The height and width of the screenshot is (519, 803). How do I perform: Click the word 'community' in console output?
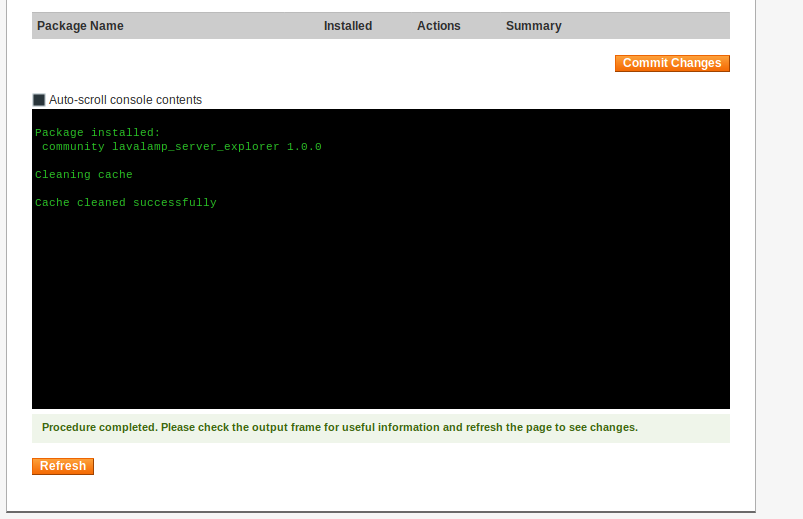click(x=73, y=146)
